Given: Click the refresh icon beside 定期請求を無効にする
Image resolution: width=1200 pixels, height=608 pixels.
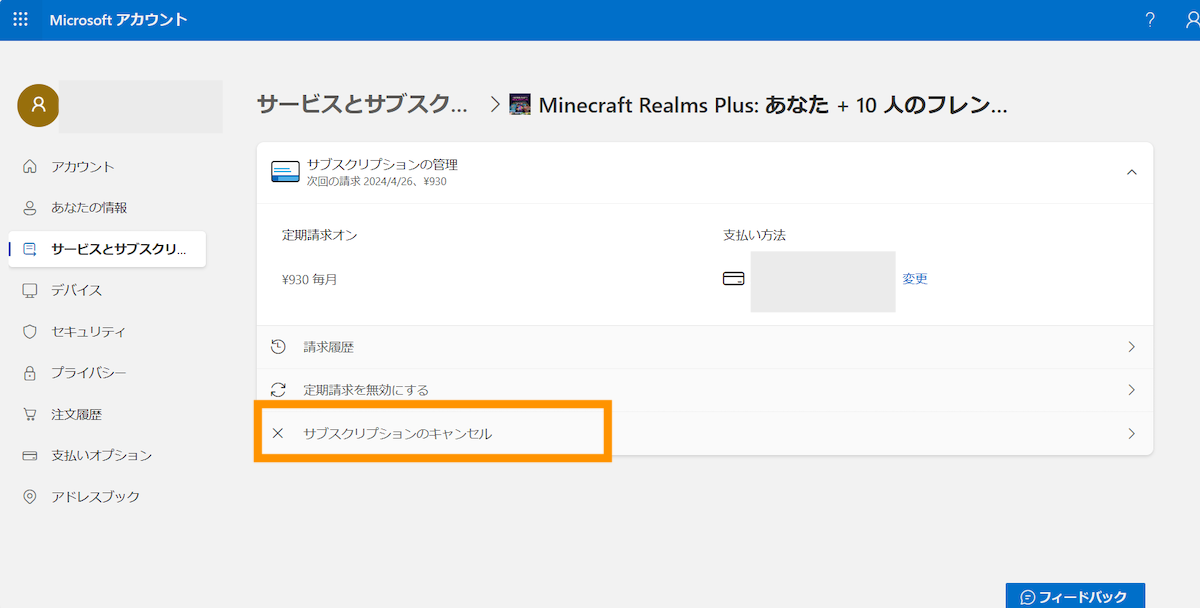Looking at the screenshot, I should 279,390.
